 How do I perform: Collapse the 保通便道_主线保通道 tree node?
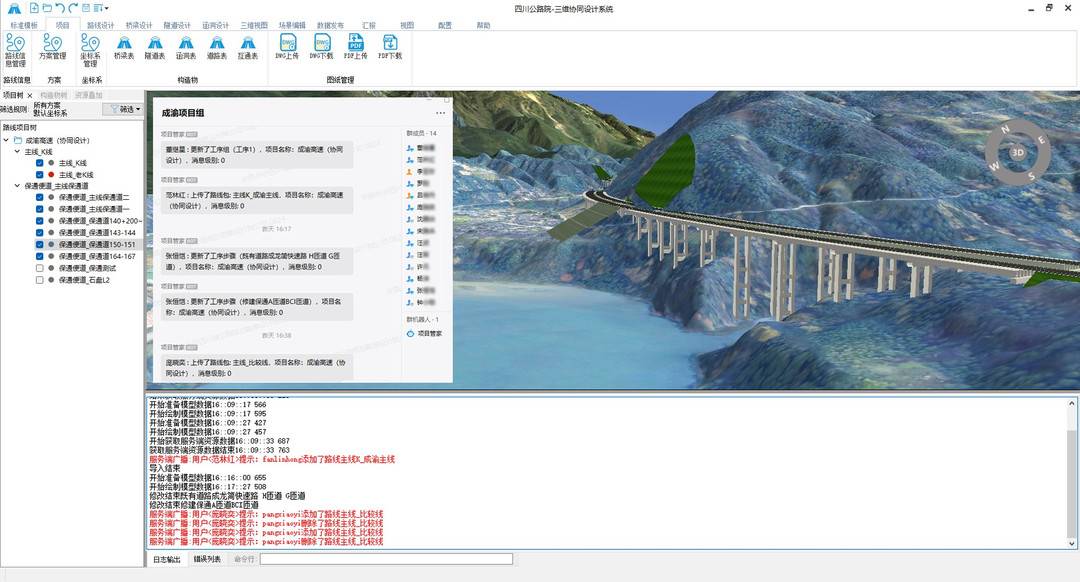click(x=18, y=186)
